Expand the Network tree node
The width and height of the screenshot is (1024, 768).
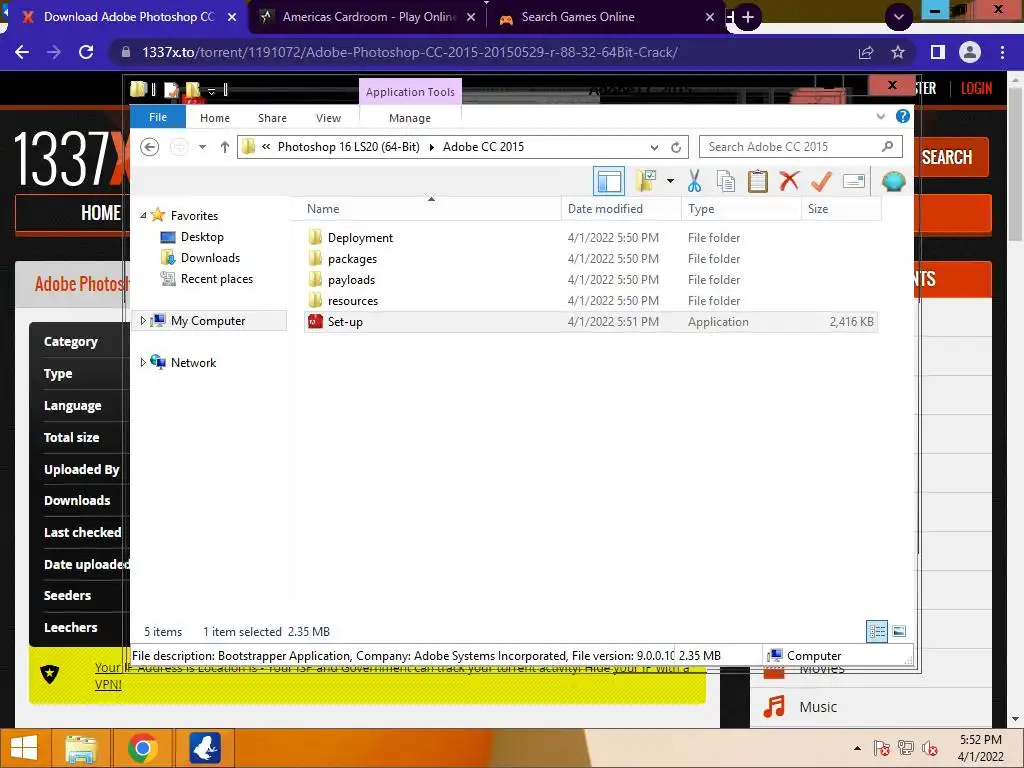143,362
